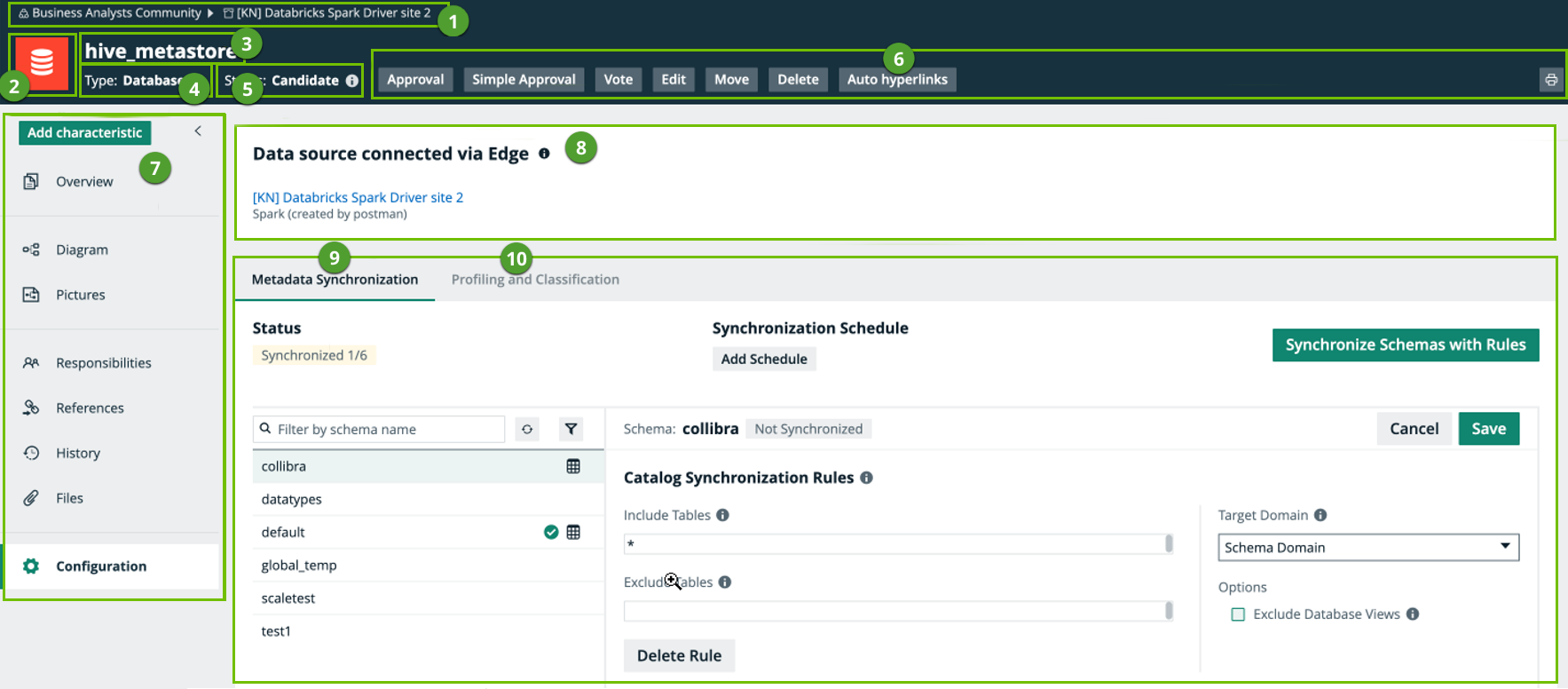Click the table icon on default row

coord(573,533)
